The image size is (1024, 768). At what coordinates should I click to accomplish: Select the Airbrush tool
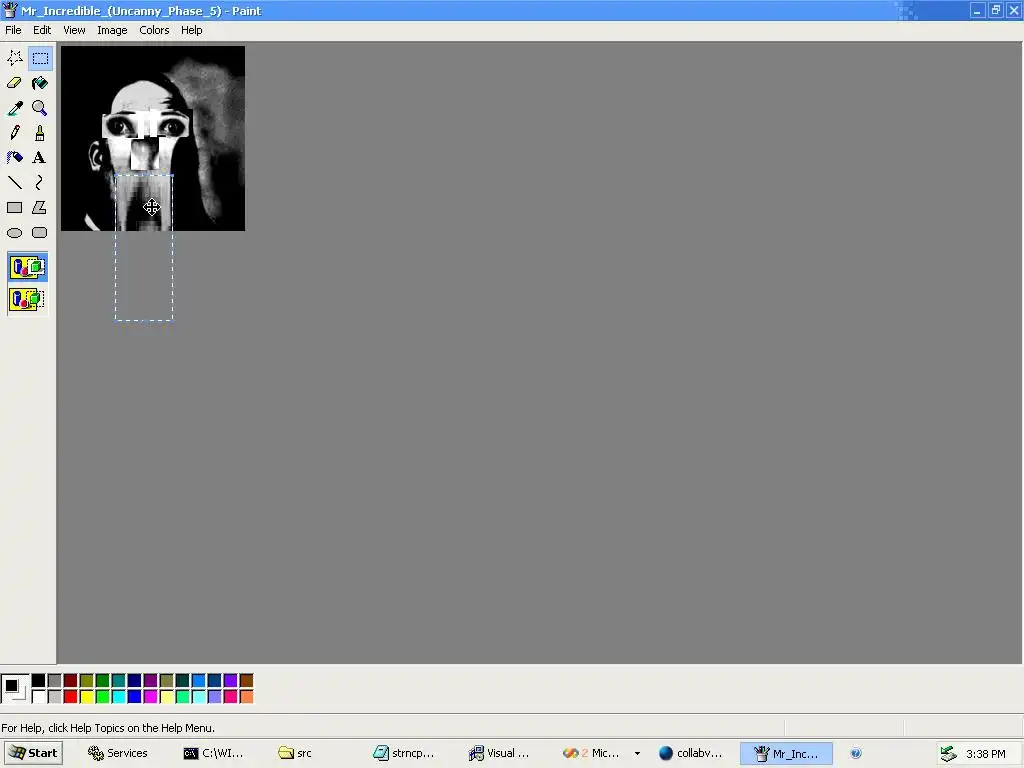(14, 157)
